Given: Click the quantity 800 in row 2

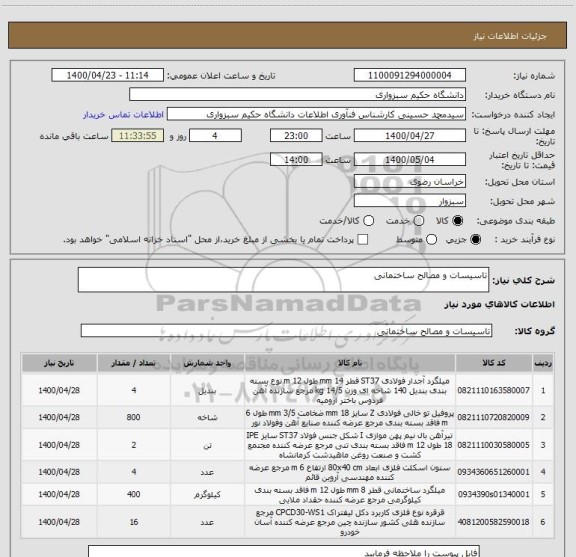Looking at the screenshot, I should 133,417.
